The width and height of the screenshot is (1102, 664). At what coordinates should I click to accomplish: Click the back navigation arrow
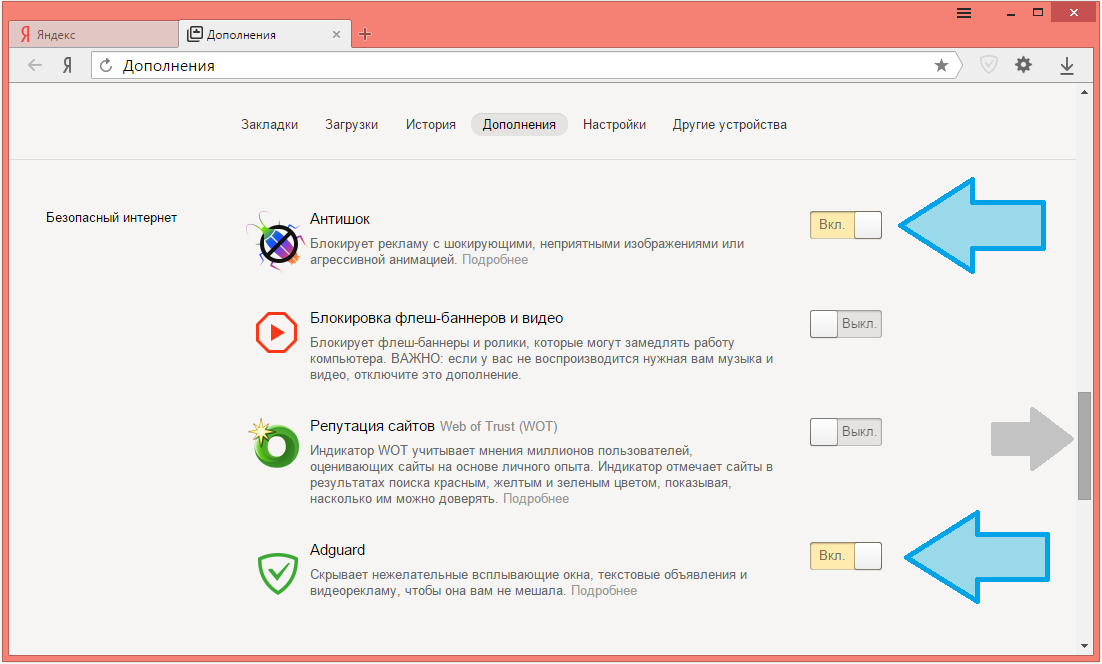(x=34, y=65)
